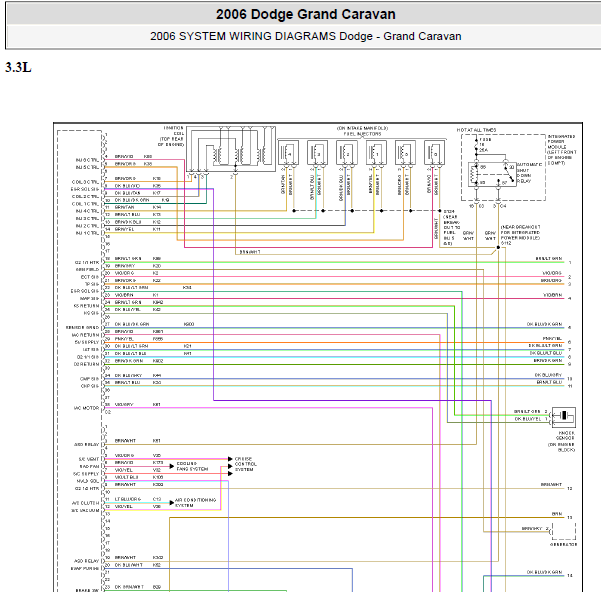Click the "BRN/TAN" wire label on pin 11
The height and width of the screenshot is (592, 601).
(124, 207)
